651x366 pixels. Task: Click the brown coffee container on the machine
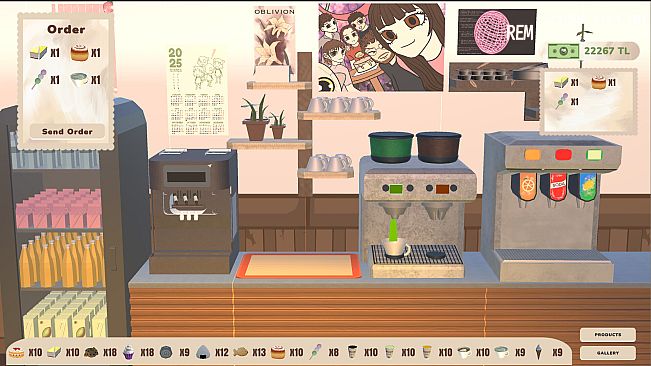click(438, 147)
